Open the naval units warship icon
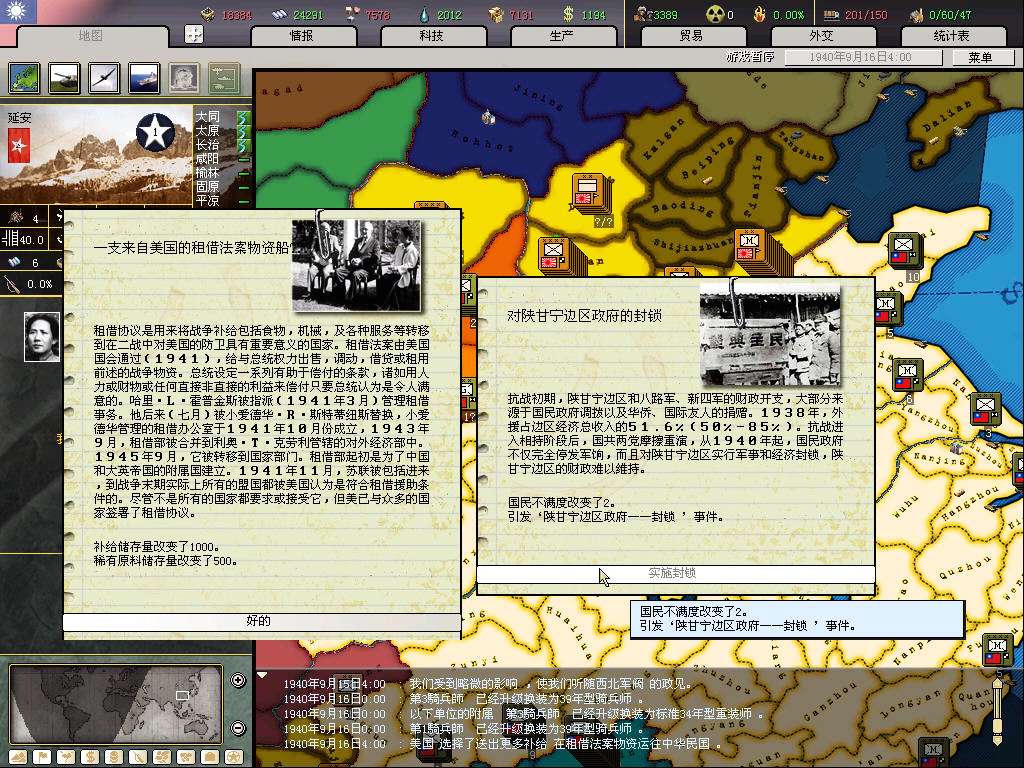Screen dimensions: 1024x768 (x=144, y=78)
